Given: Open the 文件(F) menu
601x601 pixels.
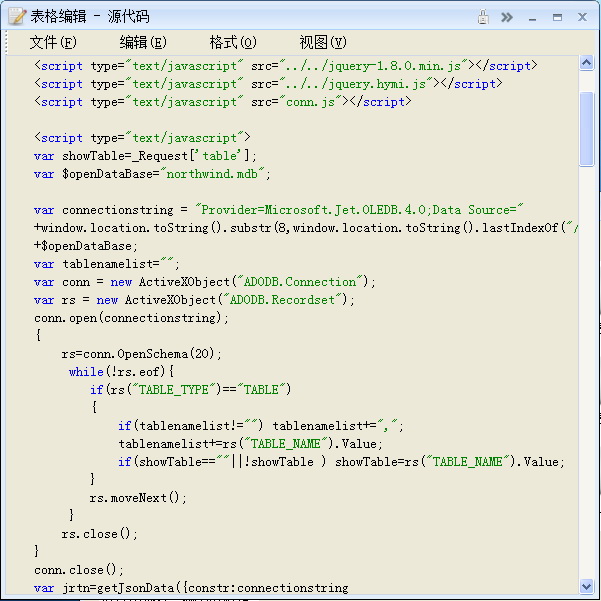Looking at the screenshot, I should coord(53,42).
